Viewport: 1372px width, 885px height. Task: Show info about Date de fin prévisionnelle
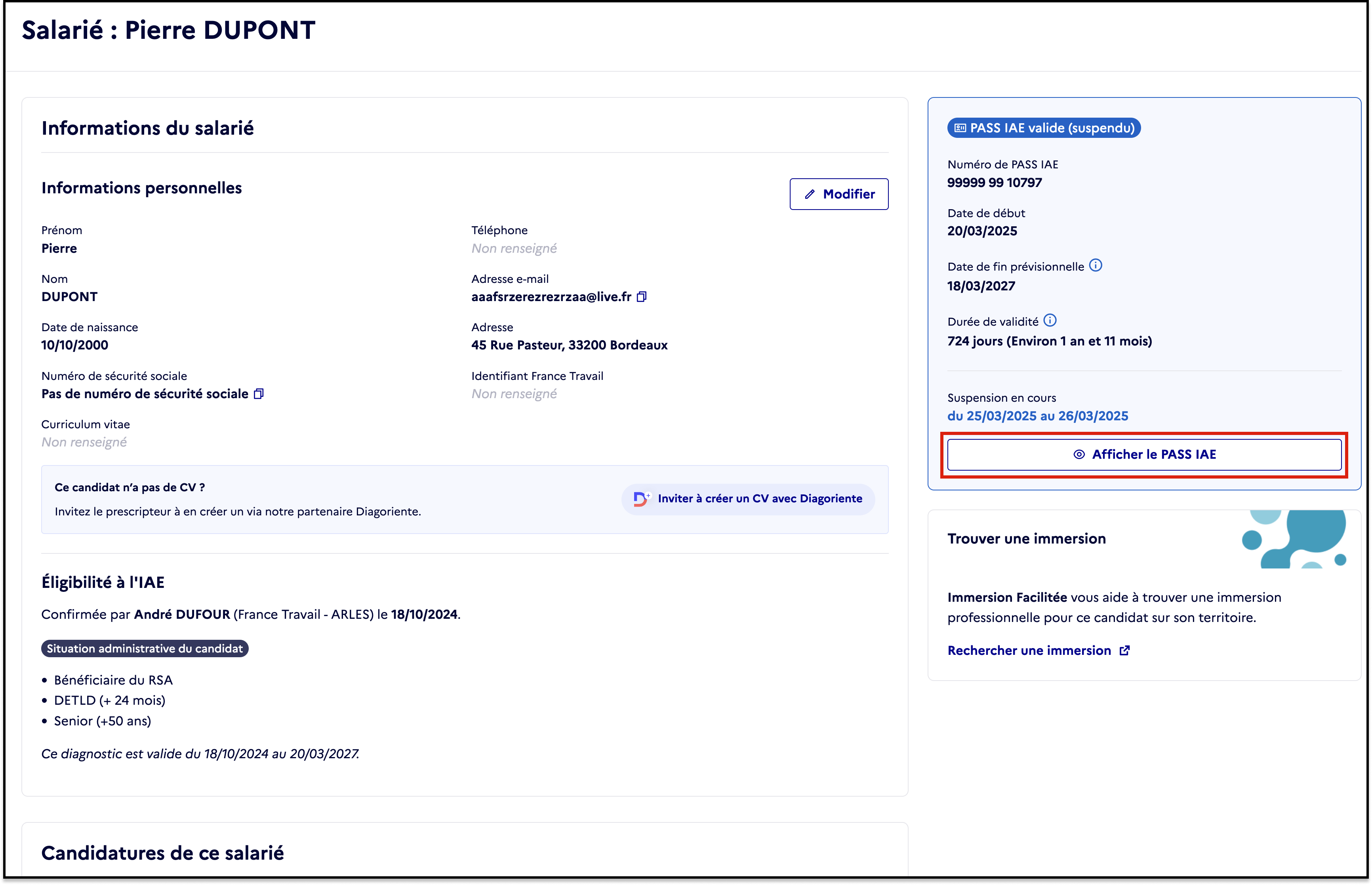(x=1096, y=265)
